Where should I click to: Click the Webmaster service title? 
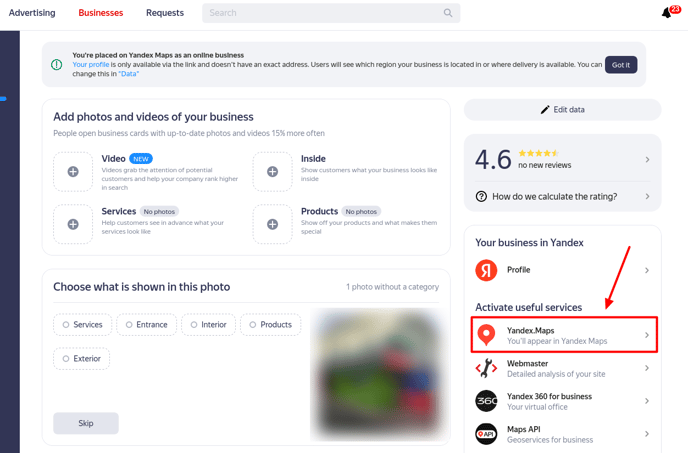[527, 363]
